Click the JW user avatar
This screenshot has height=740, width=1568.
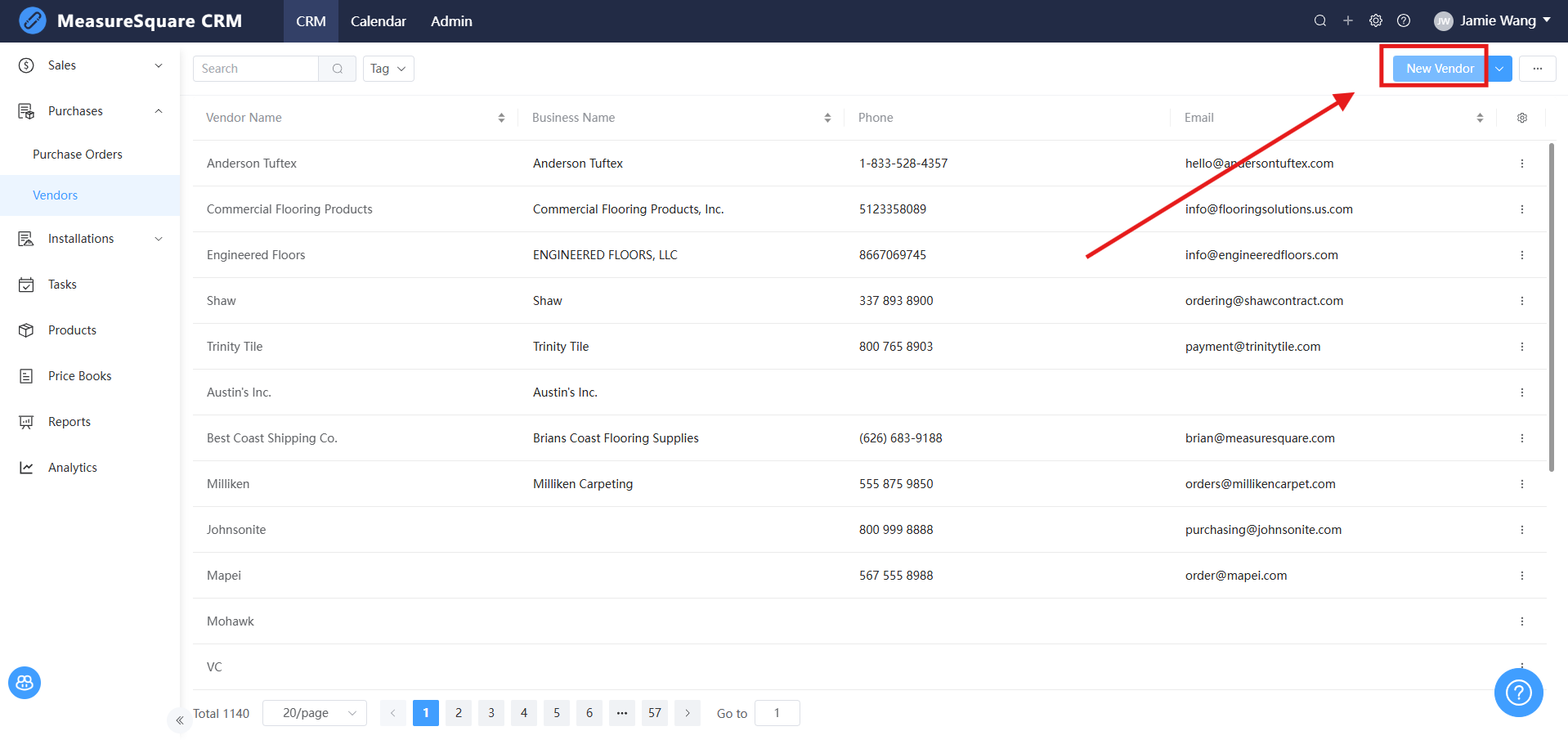coord(1444,21)
